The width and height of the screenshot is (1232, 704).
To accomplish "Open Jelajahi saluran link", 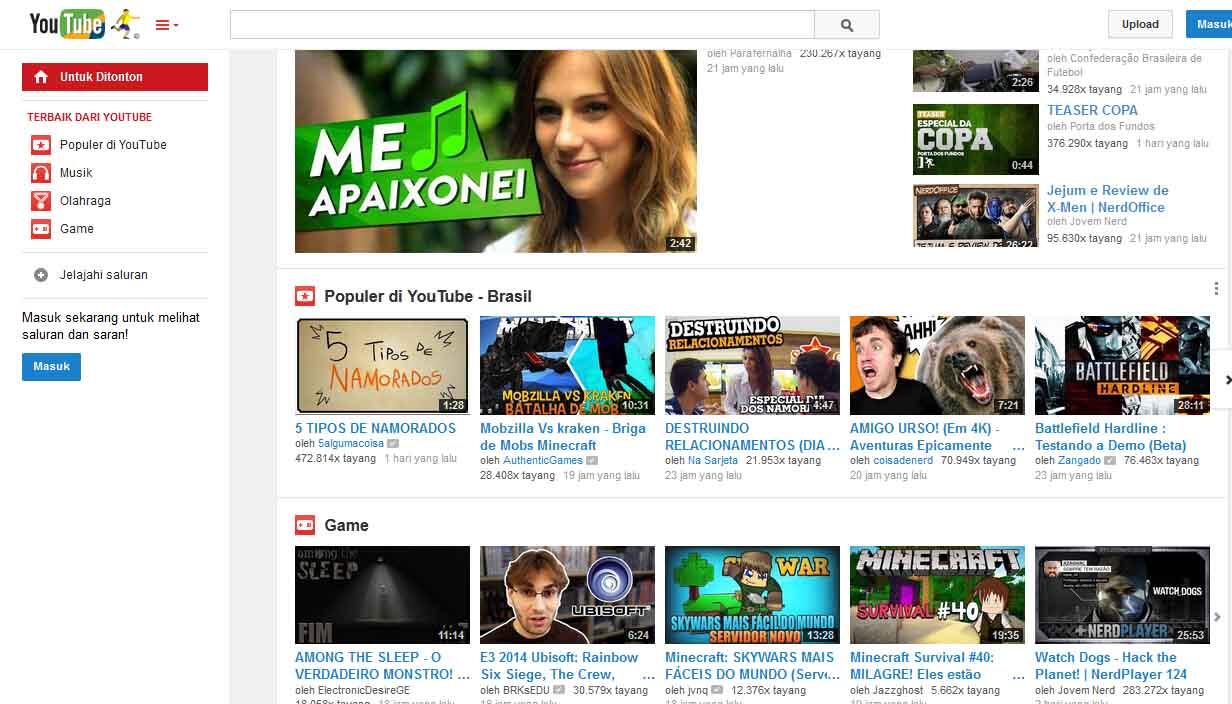I will [x=104, y=275].
